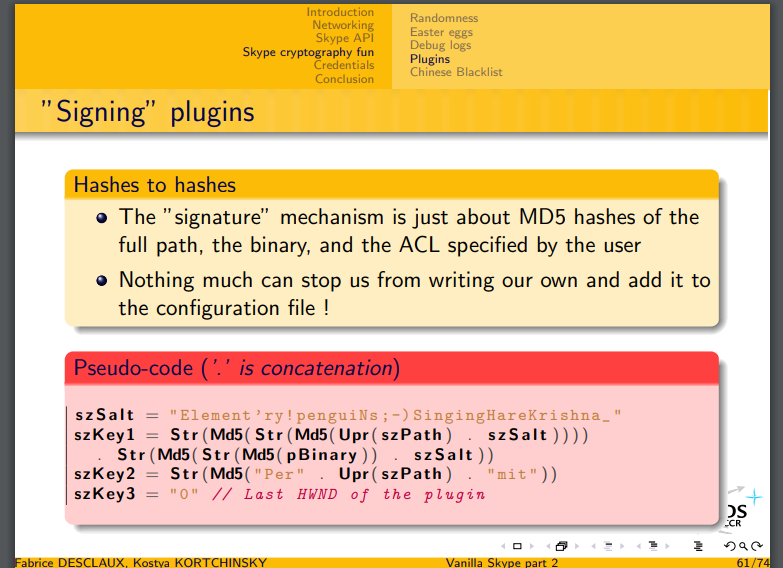This screenshot has width=783, height=568.
Task: Click the Pseudo-code block heading
Action: tap(237, 369)
